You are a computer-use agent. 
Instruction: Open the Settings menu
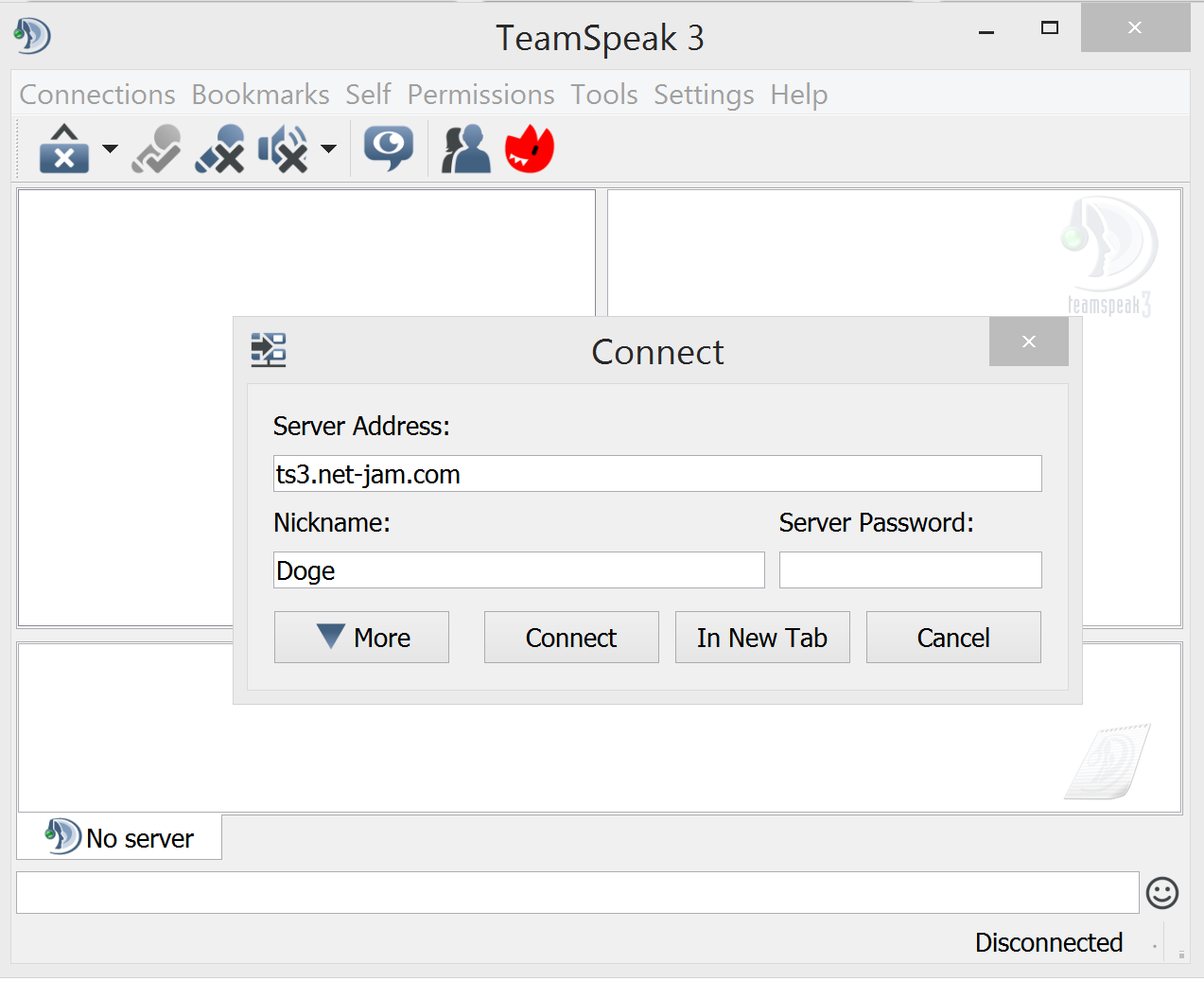pyautogui.click(x=704, y=95)
